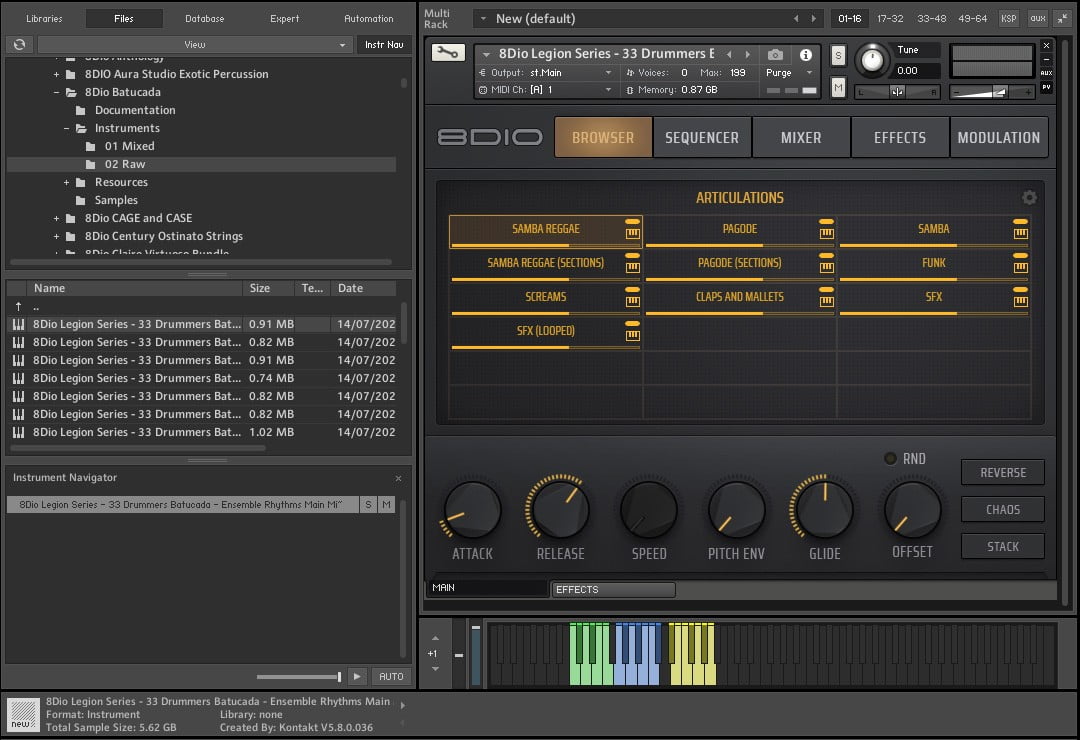This screenshot has width=1080, height=740.
Task: Expand the 8Dio CAGE and CASE folder
Action: [56, 218]
